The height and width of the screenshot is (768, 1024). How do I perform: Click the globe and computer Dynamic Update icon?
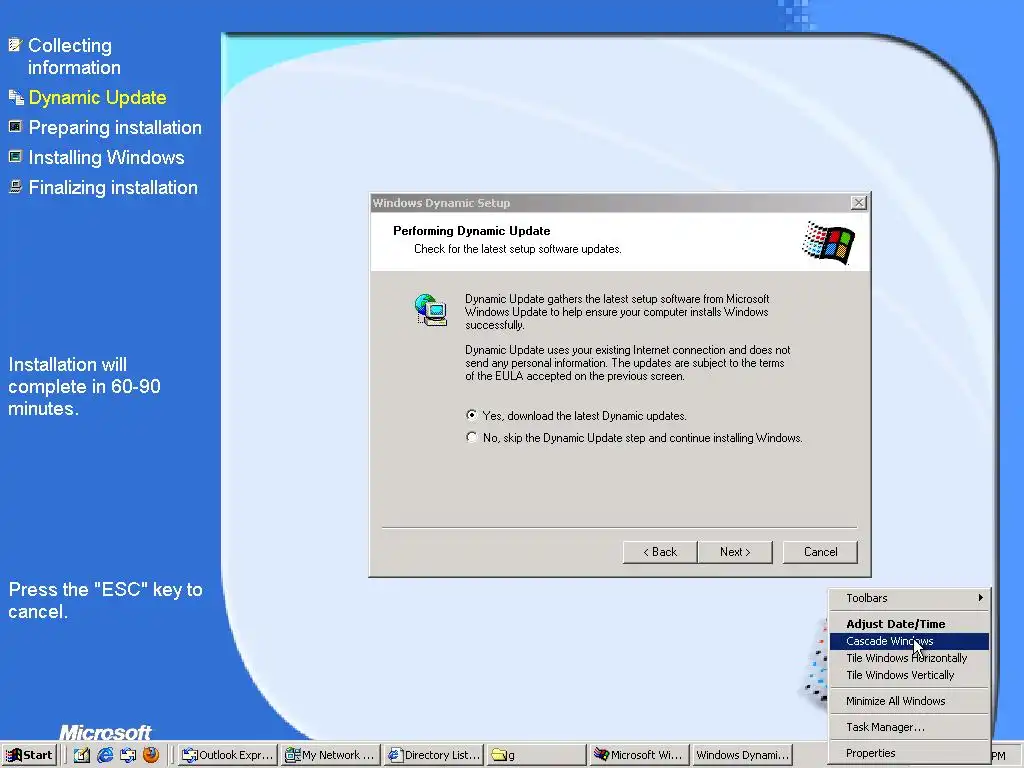point(430,310)
